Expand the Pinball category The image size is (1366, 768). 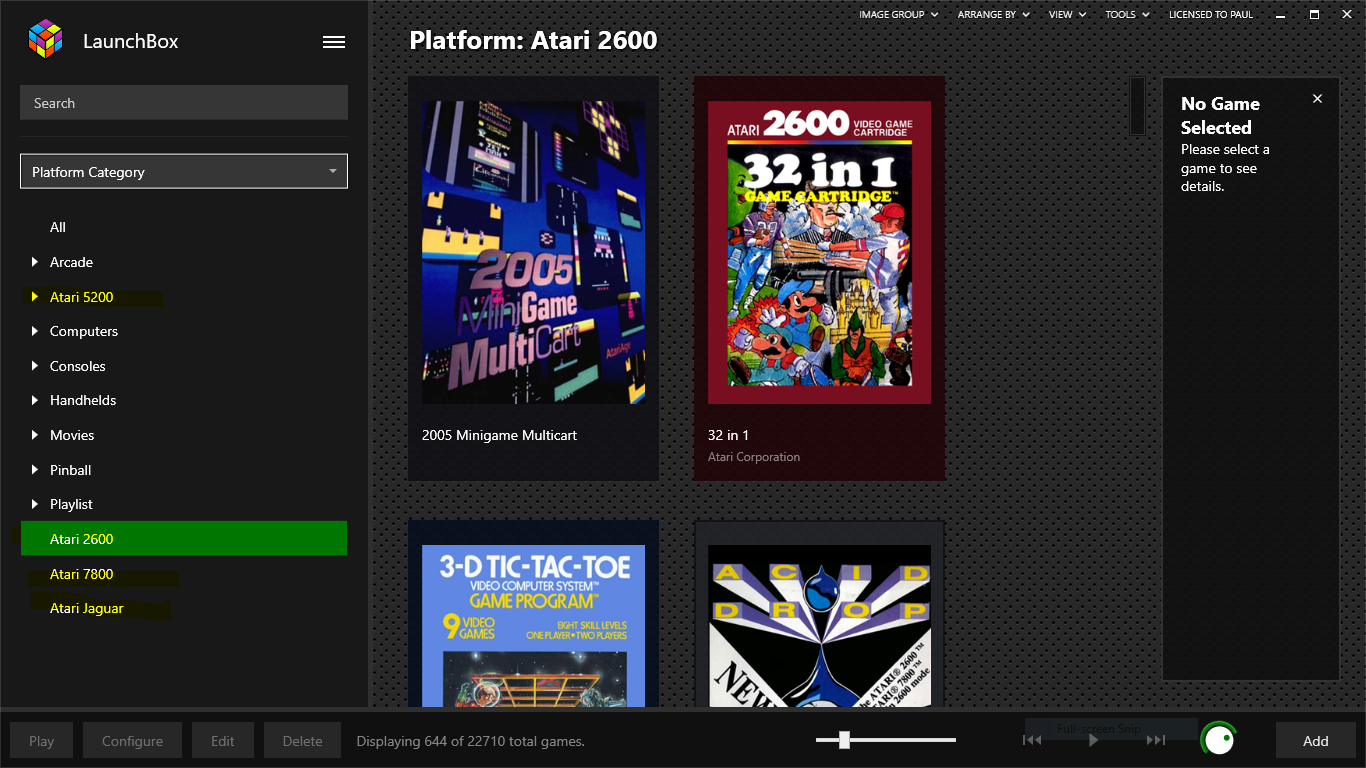click(x=35, y=470)
